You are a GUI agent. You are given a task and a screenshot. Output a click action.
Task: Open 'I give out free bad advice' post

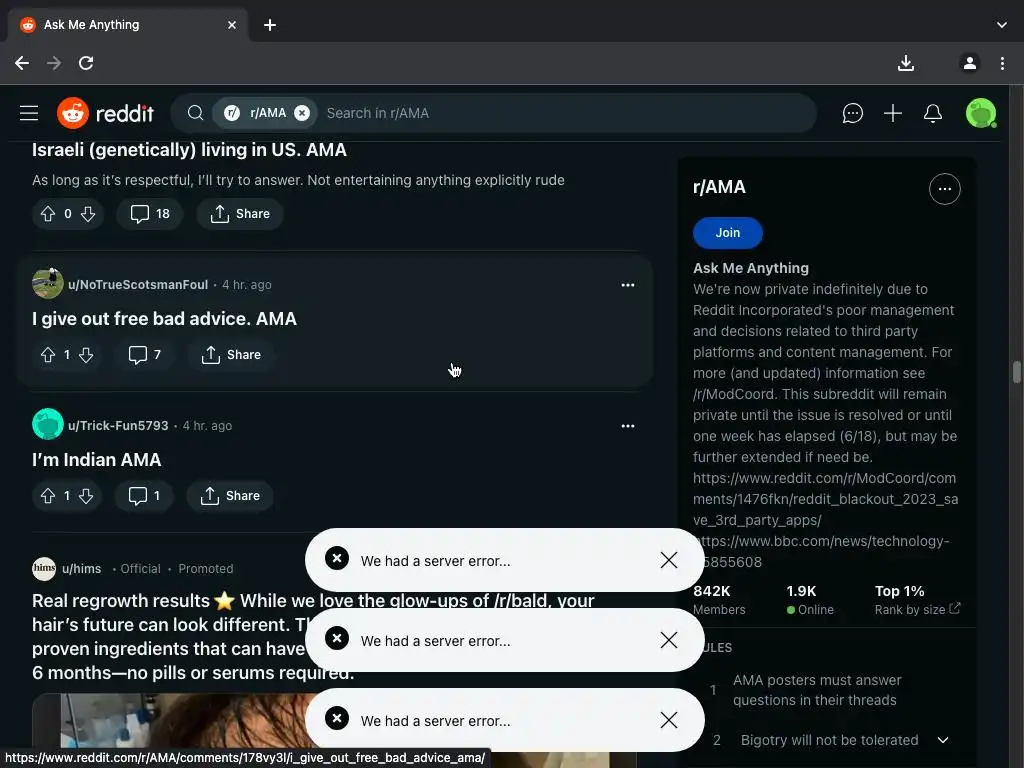coord(165,319)
